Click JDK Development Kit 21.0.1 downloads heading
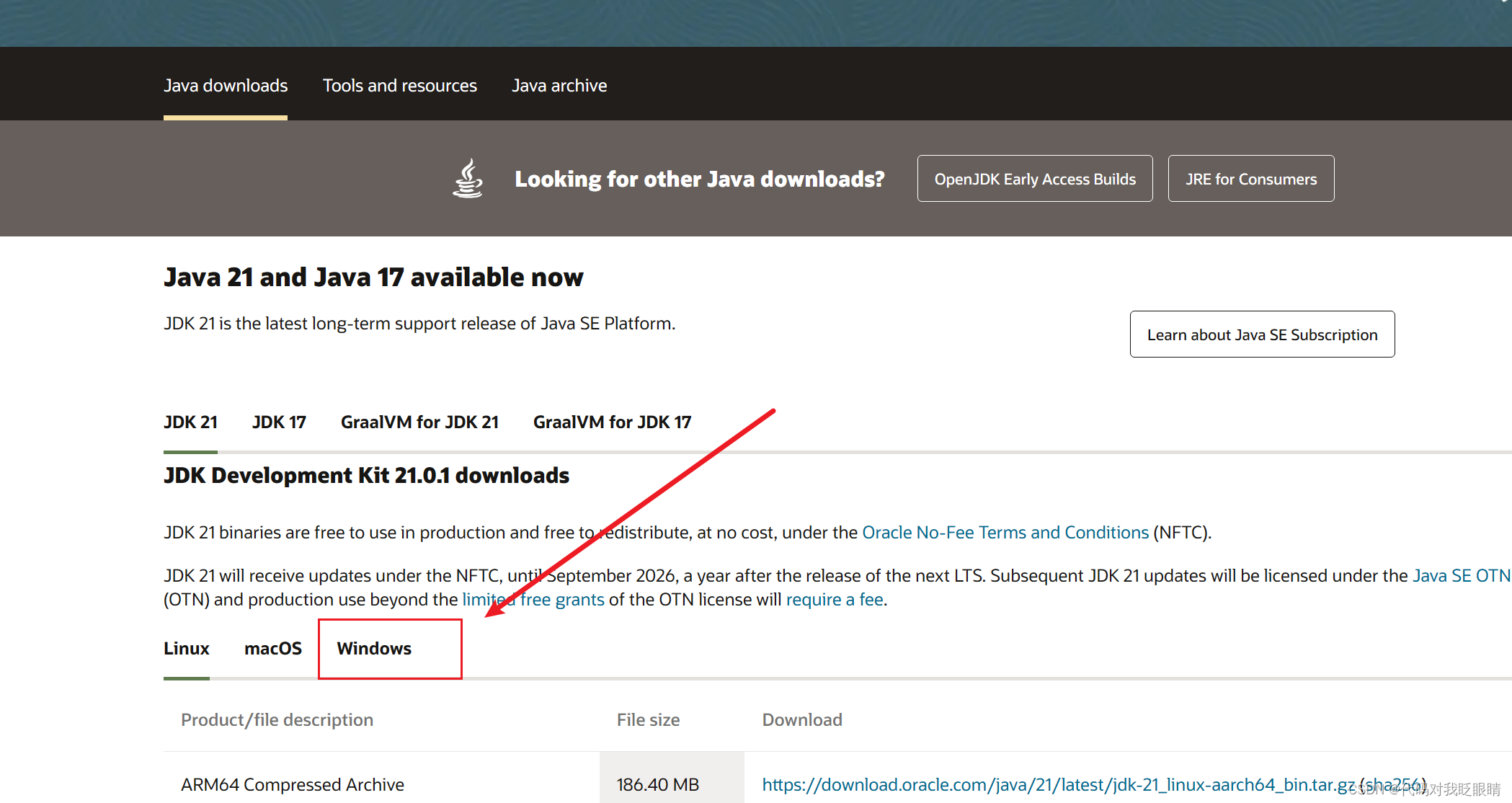The height and width of the screenshot is (803, 1512). coord(366,475)
